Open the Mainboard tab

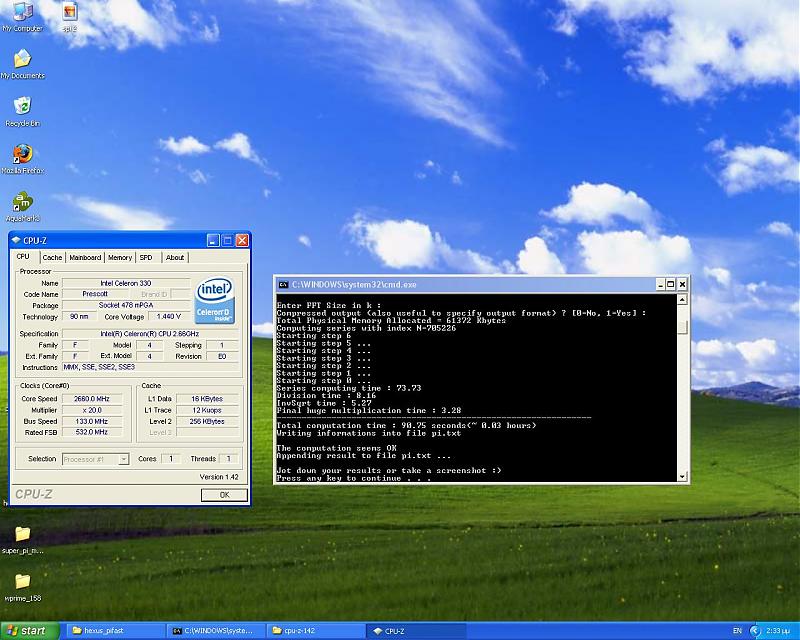click(85, 258)
